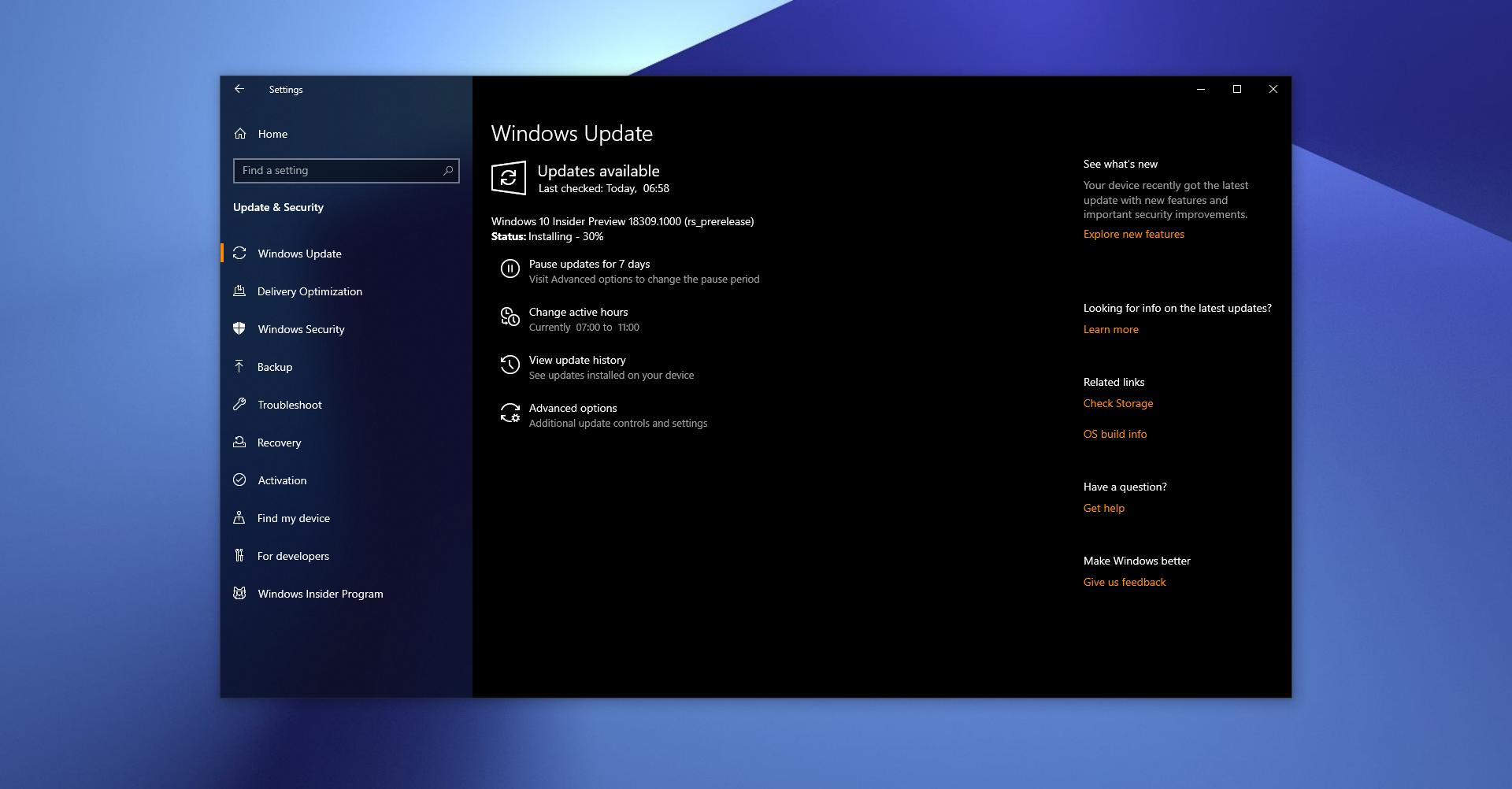Open the Recovery settings page

click(346, 443)
